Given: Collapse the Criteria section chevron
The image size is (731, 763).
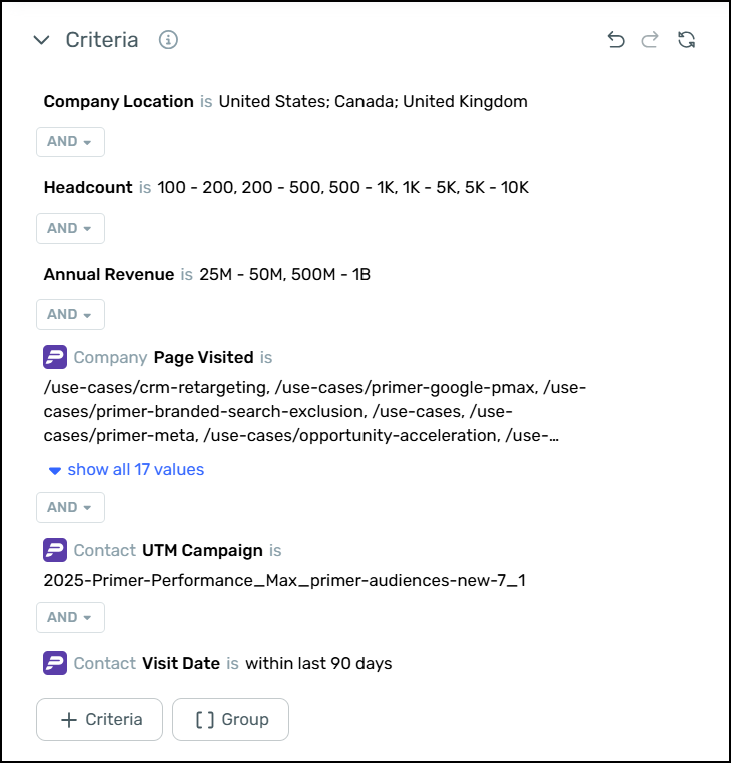Looking at the screenshot, I should coord(41,40).
